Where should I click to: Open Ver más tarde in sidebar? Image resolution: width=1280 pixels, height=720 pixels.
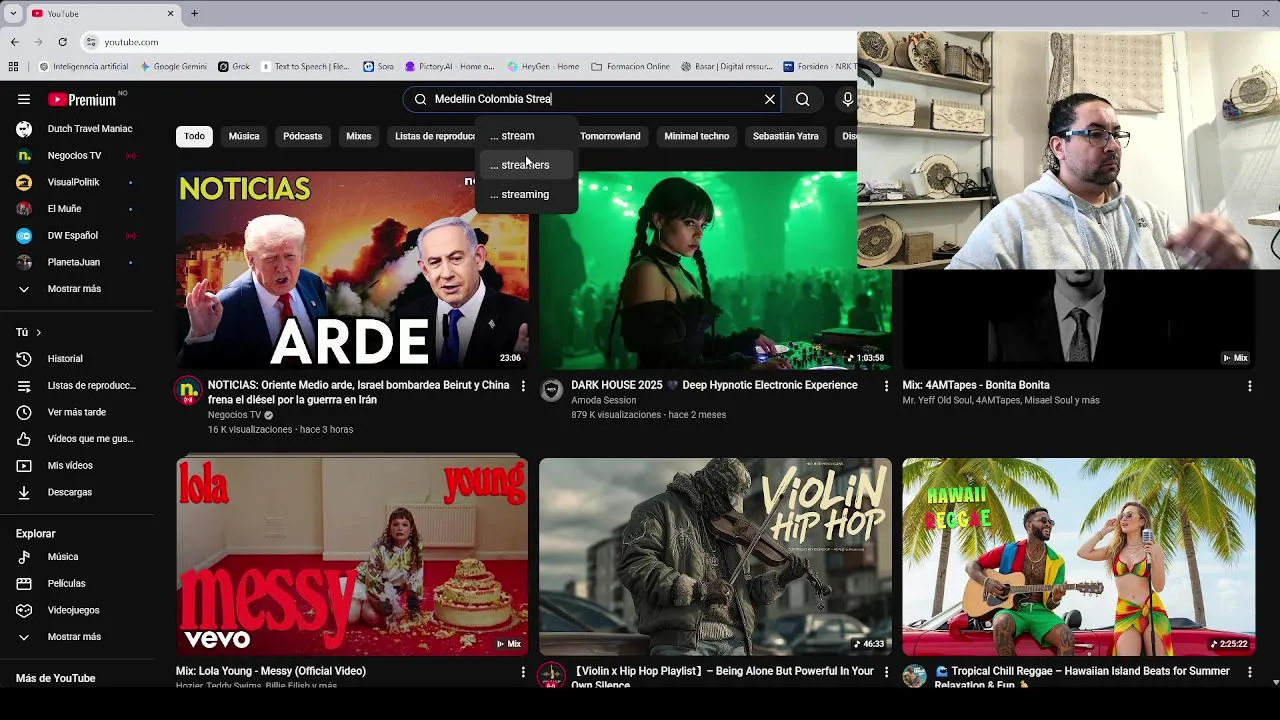(x=76, y=412)
